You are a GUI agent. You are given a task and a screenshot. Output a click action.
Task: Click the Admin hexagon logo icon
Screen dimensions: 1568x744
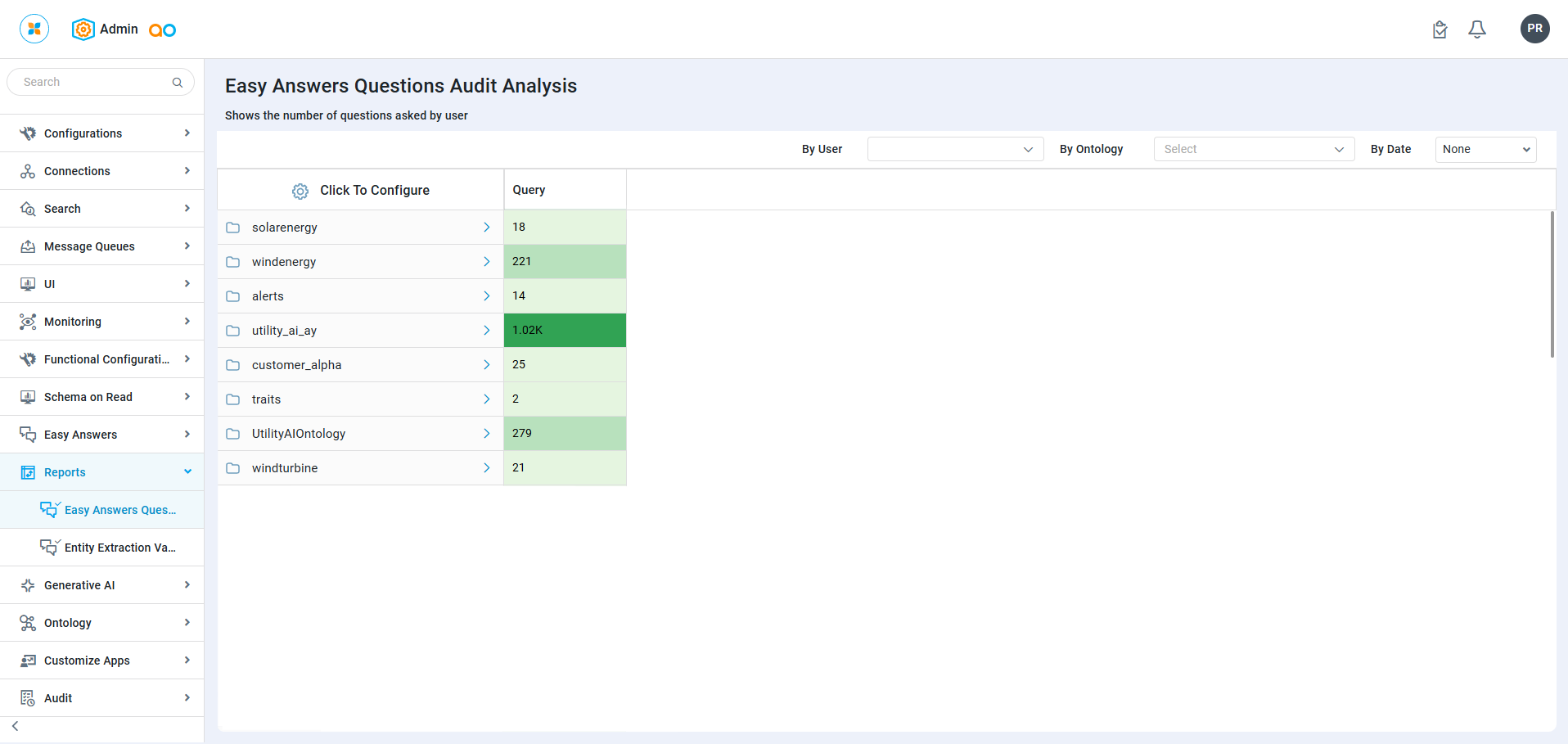83,29
